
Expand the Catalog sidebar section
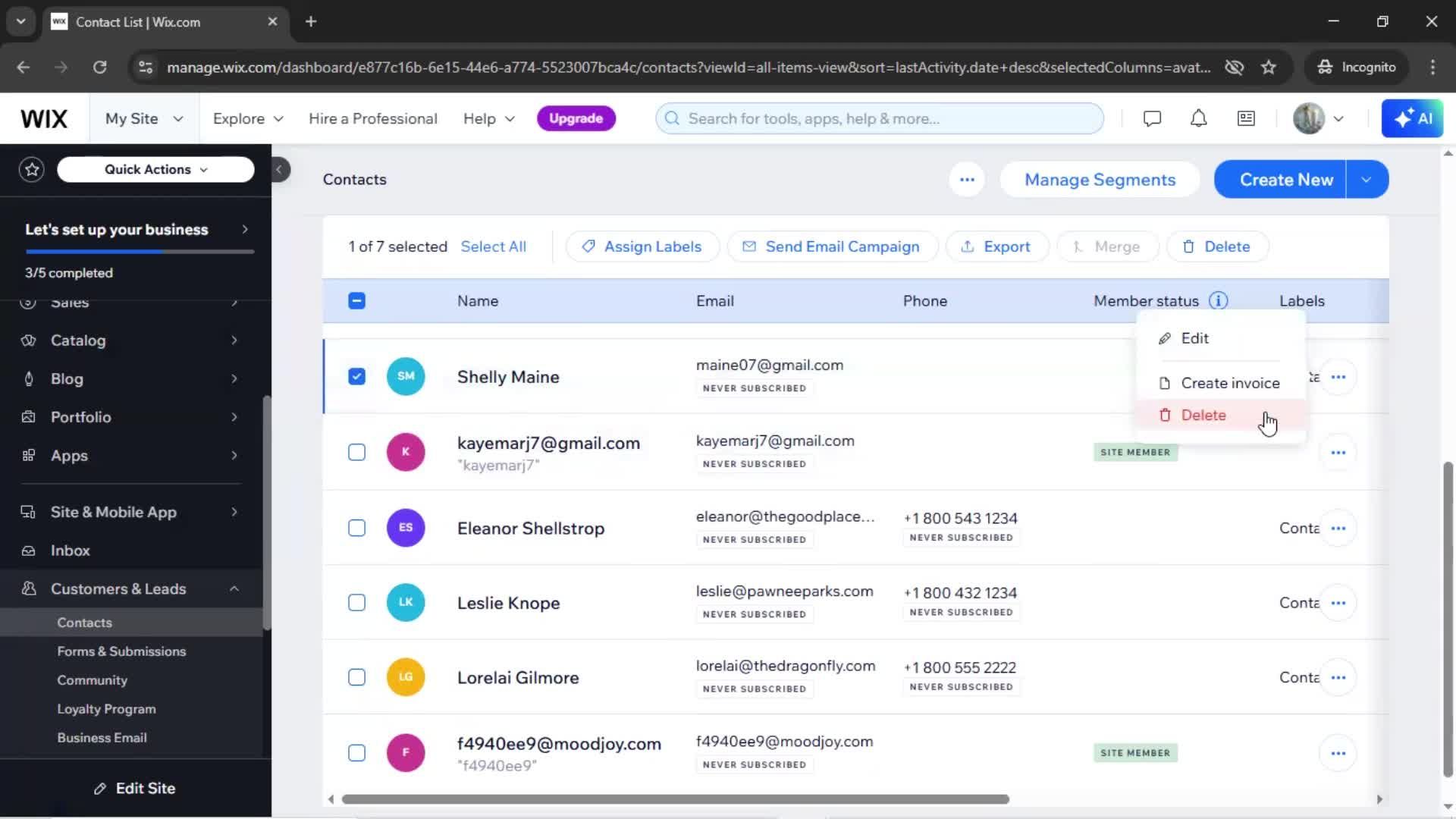[x=130, y=340]
